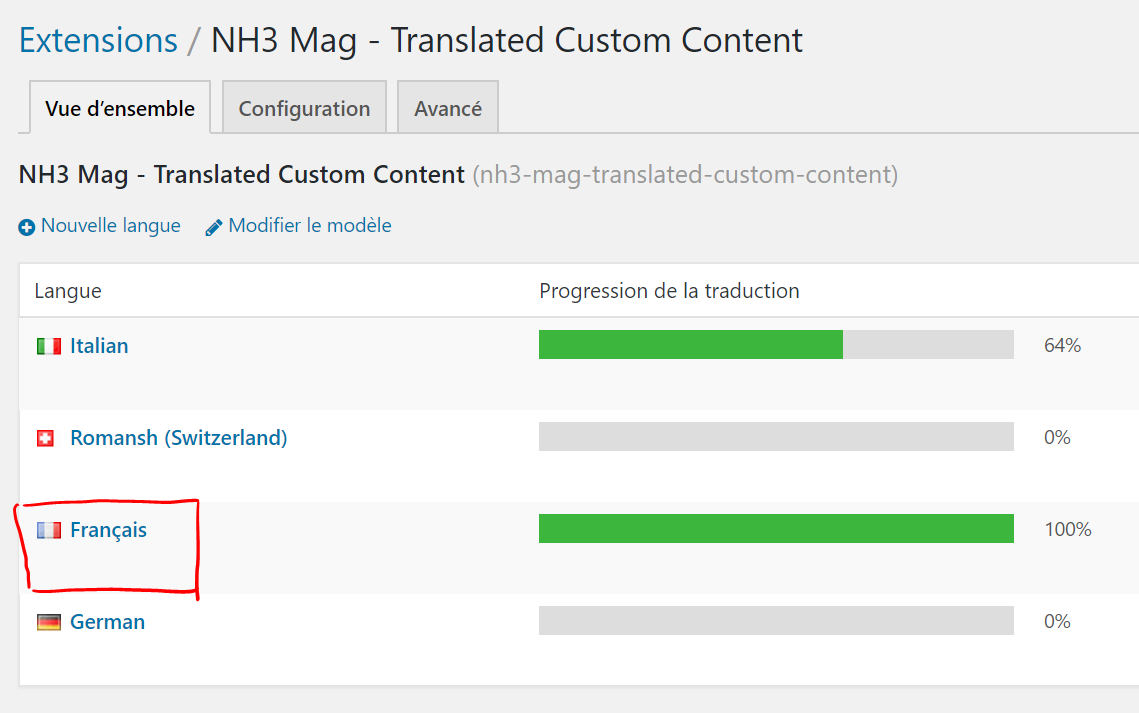Click the Swiss flag icon
Screen dimensions: 1139x713
[x=45, y=439]
